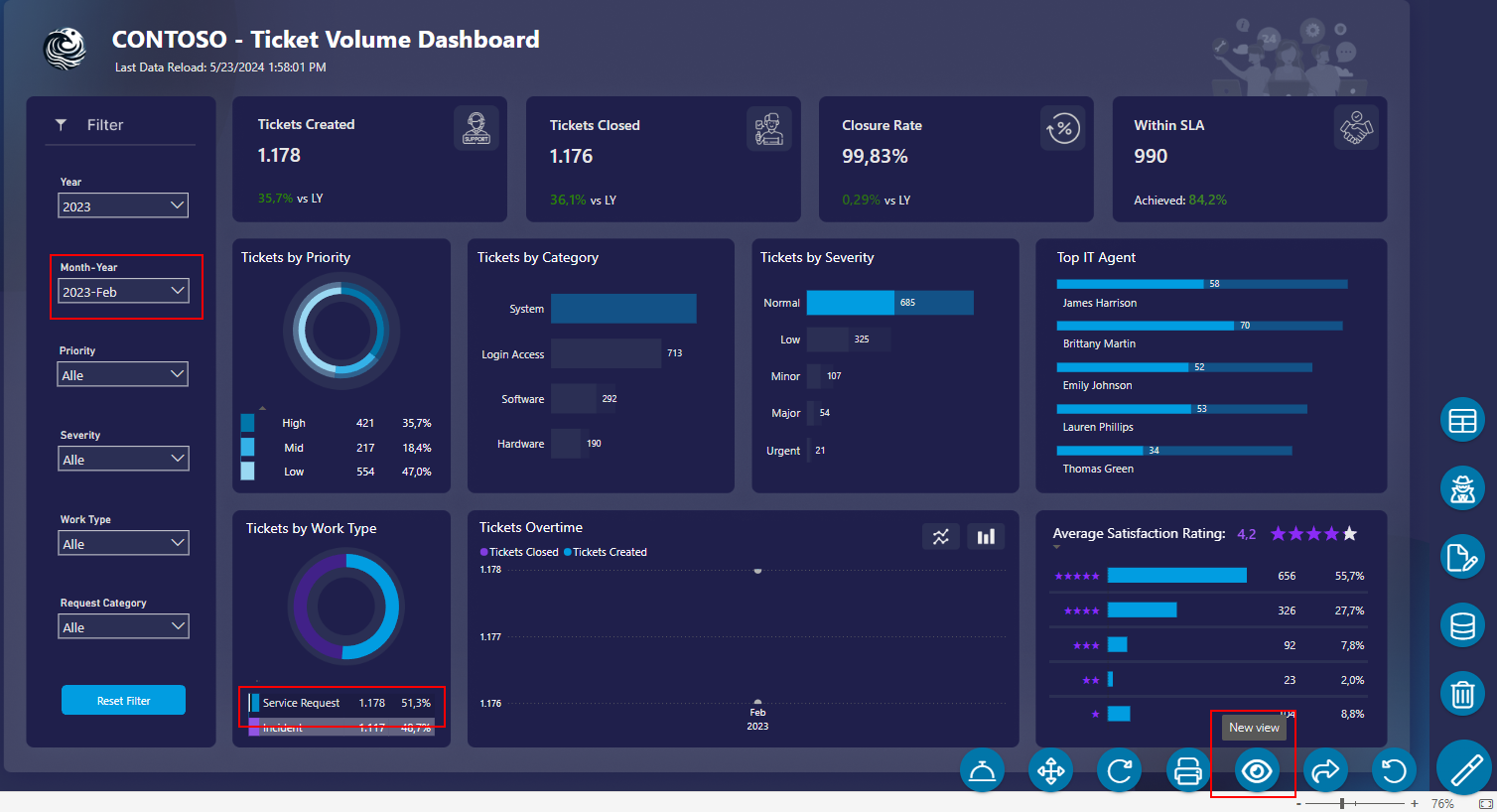Select agent Emily Johnson
The width and height of the screenshot is (1497, 812).
point(1097,385)
